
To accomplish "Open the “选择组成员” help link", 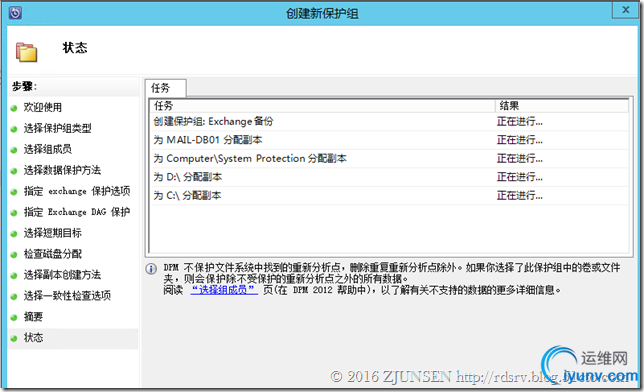I will pyautogui.click(x=224, y=290).
